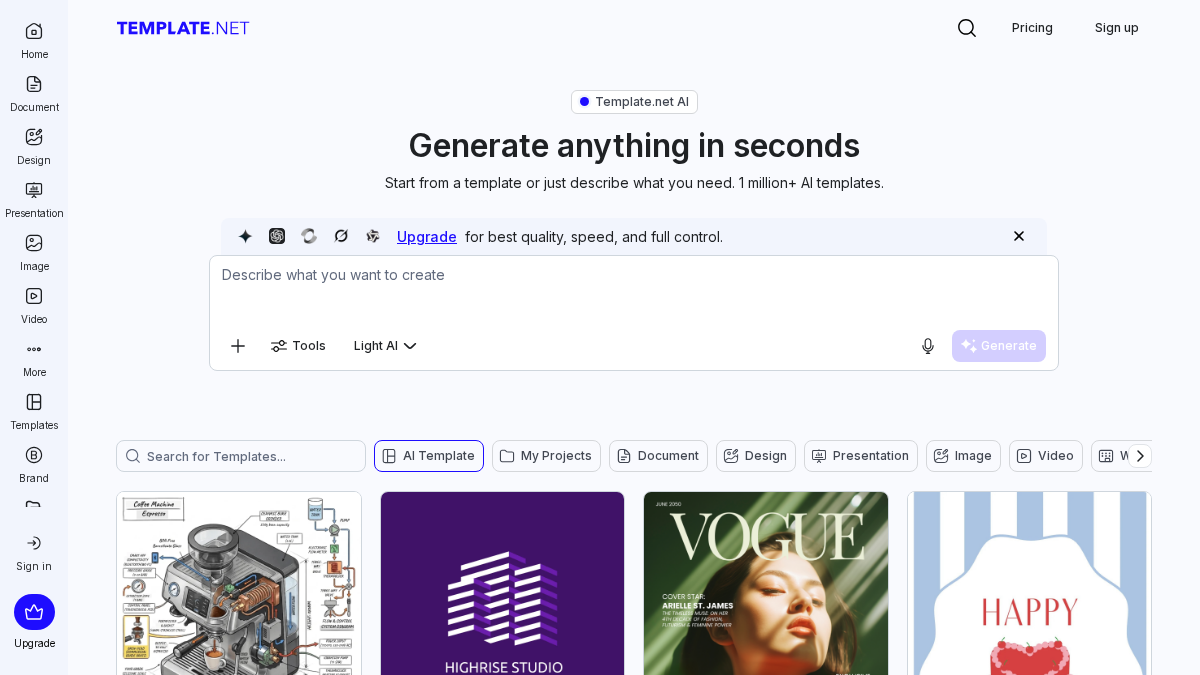Expand the Light AI model dropdown
The image size is (1200, 675).
pos(385,346)
